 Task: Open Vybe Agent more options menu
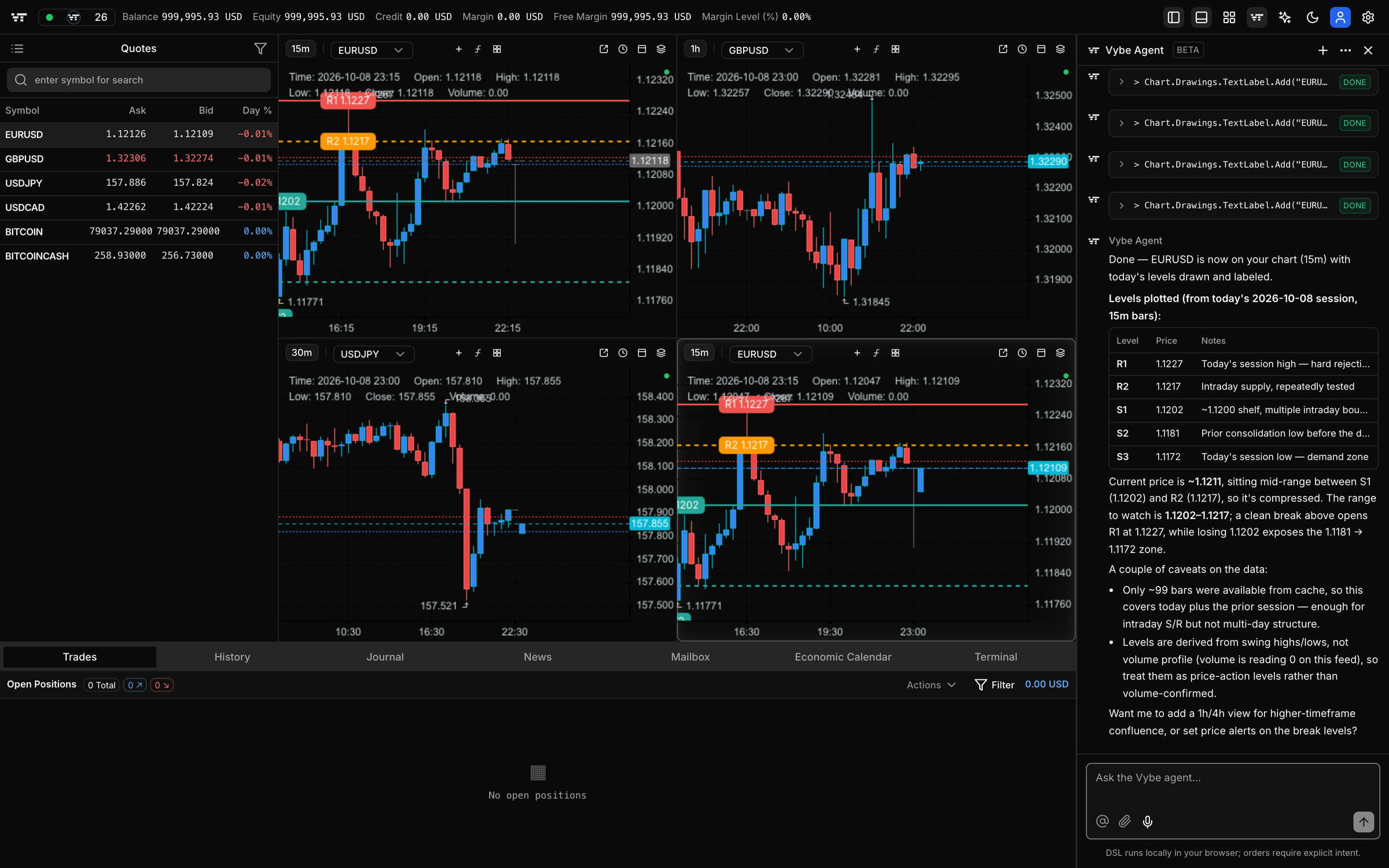pos(1346,50)
